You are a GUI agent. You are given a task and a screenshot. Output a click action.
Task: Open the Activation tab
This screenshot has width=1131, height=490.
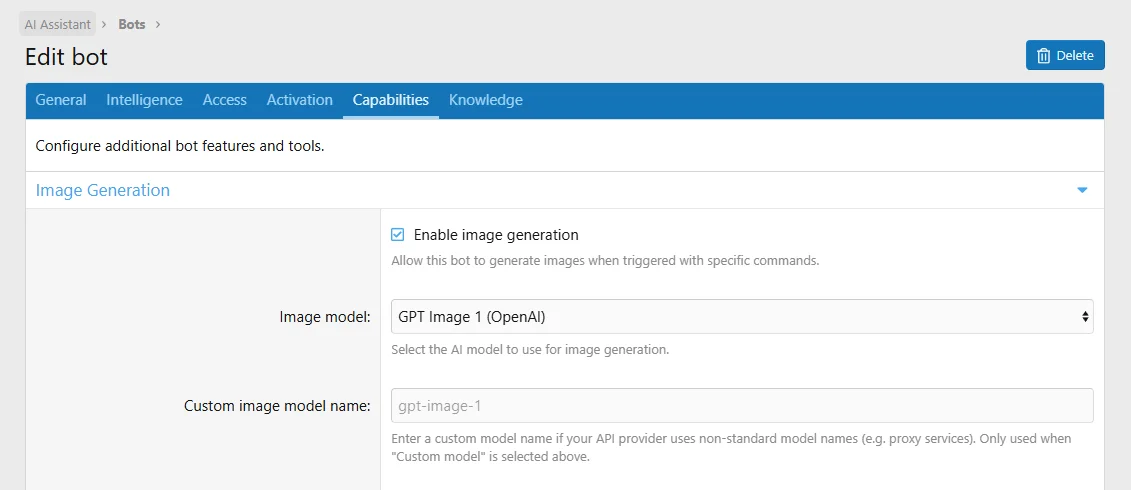coord(299,100)
